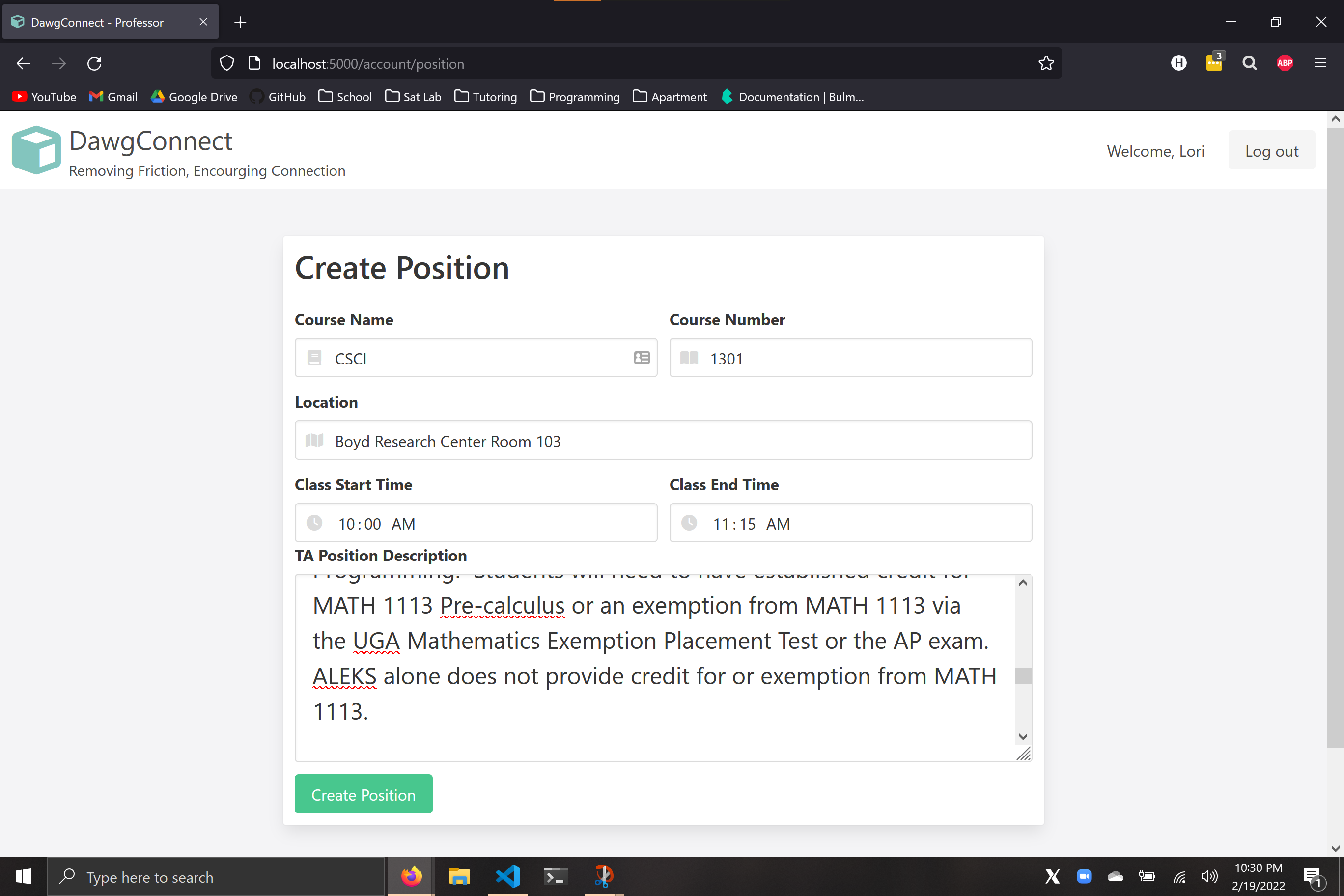Click the Log out button
This screenshot has height=896, width=1344.
point(1271,151)
